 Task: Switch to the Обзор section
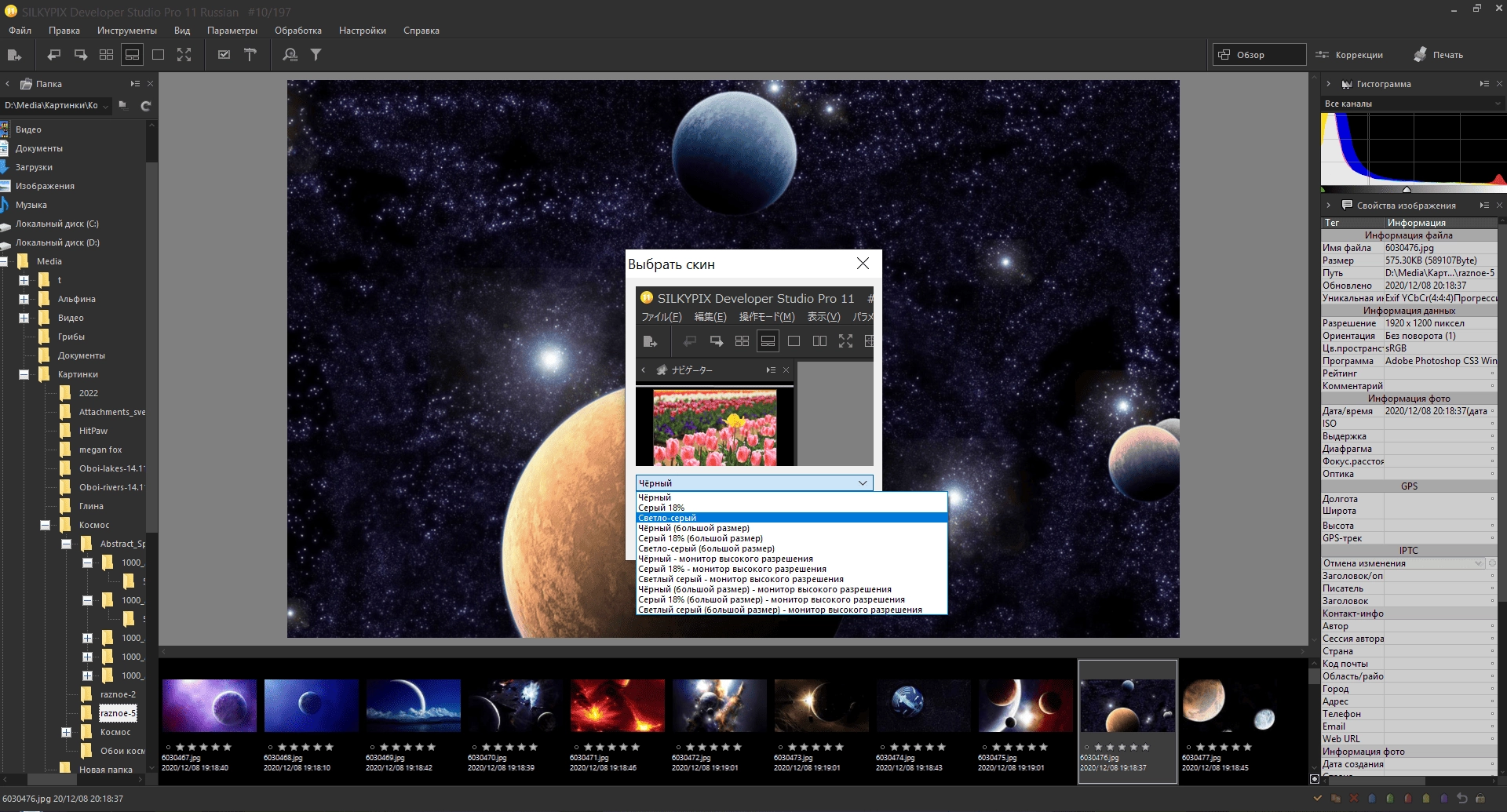(x=1259, y=55)
